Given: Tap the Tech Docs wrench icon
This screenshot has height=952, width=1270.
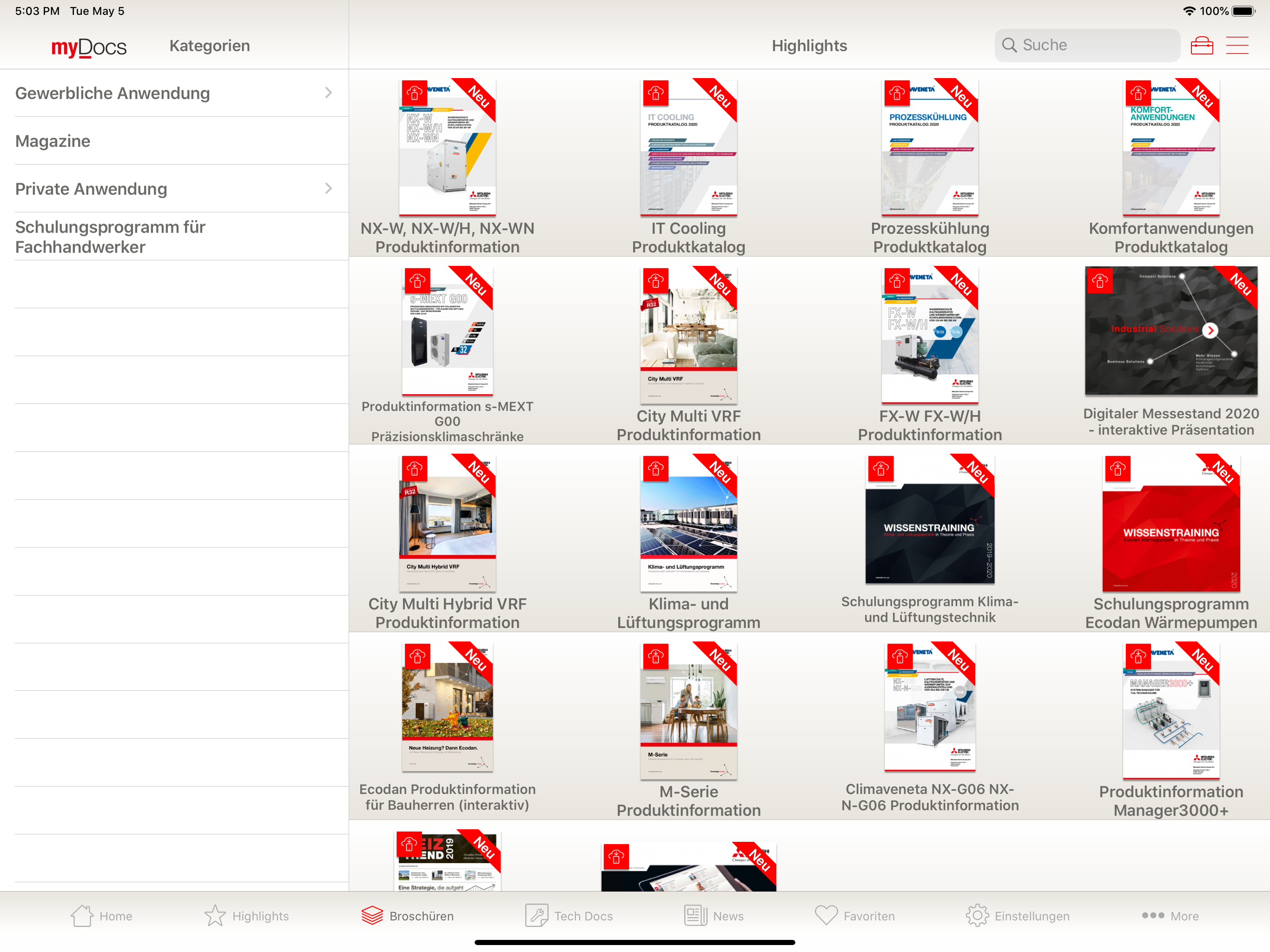Looking at the screenshot, I should click(537, 916).
